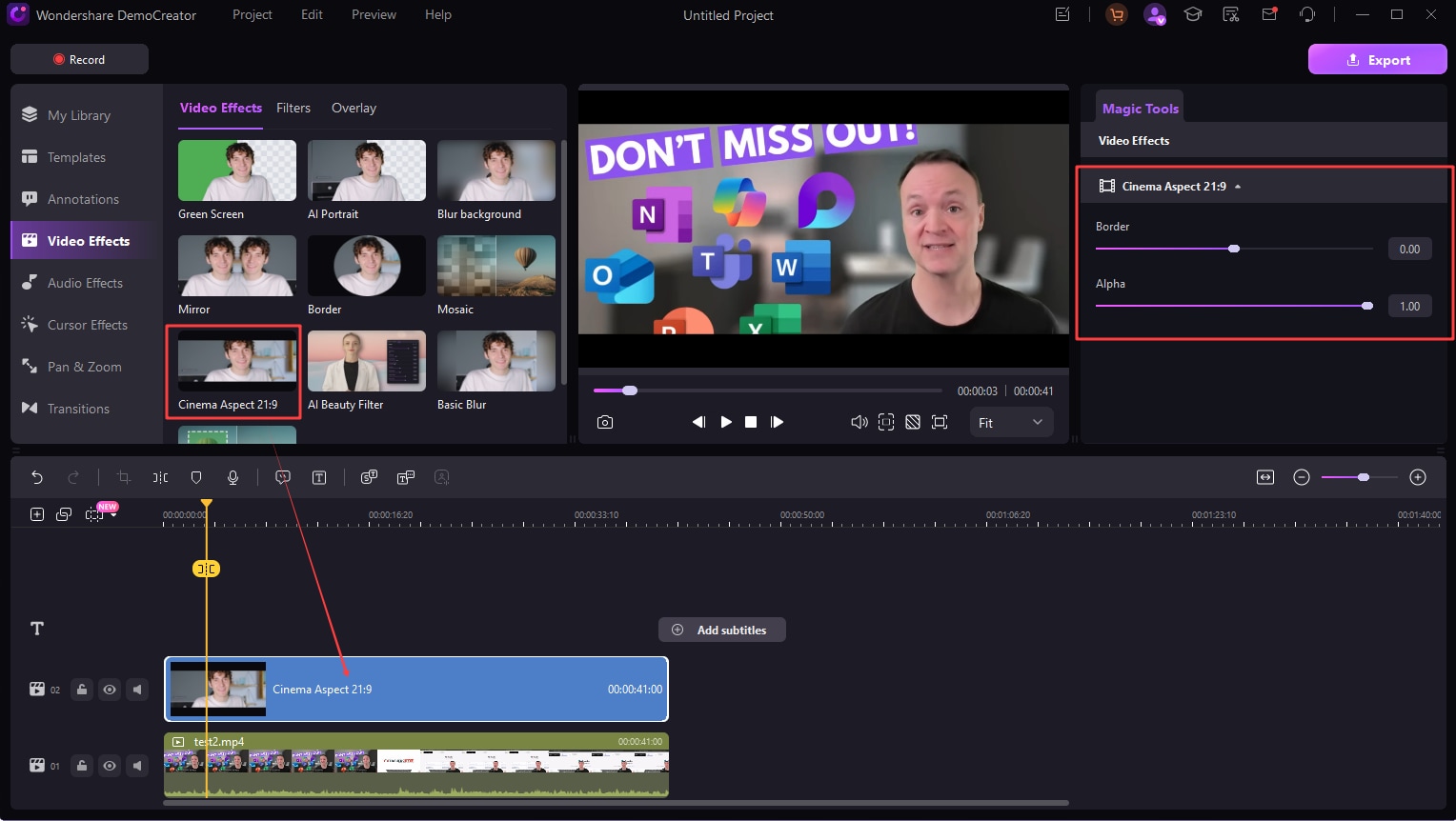Open the text tool in timeline toolbar
The width and height of the screenshot is (1456, 821).
pos(319,477)
